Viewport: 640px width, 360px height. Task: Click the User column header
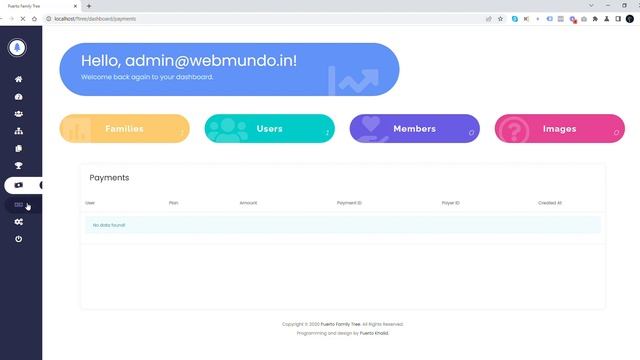[x=90, y=203]
